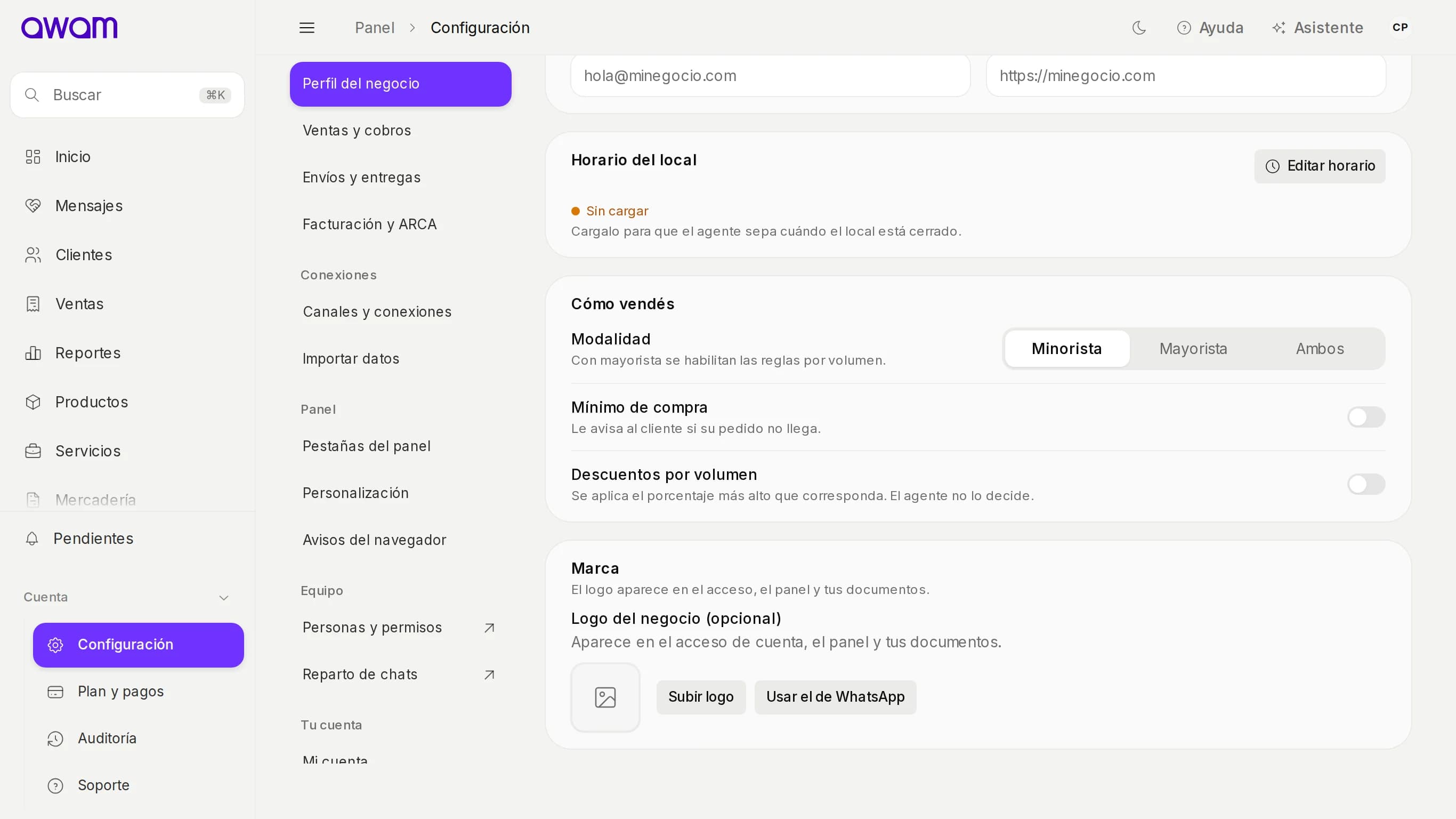The height and width of the screenshot is (819, 1456).
Task: Click the Ventas receipt icon
Action: pyautogui.click(x=33, y=304)
